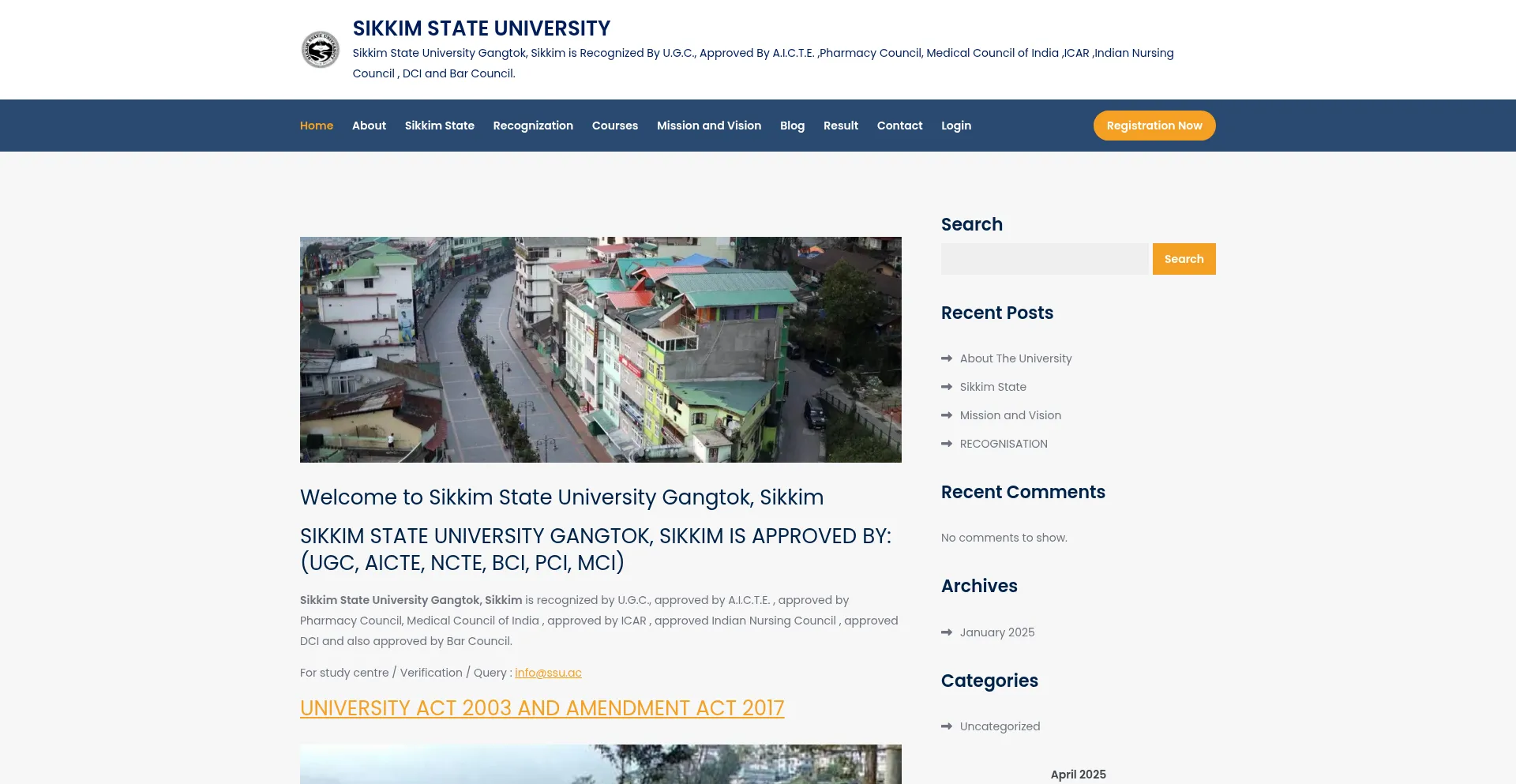1516x784 pixels.
Task: Click arrow icon beside Uncategorized category
Action: (x=947, y=726)
